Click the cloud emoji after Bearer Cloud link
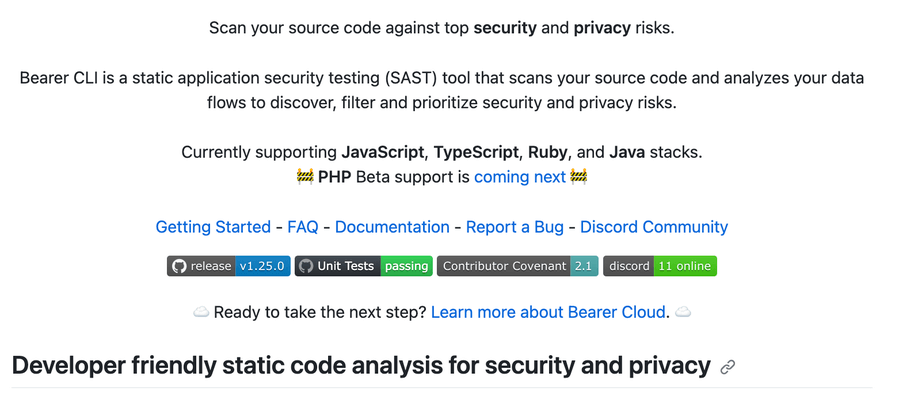This screenshot has width=899, height=403. [683, 312]
